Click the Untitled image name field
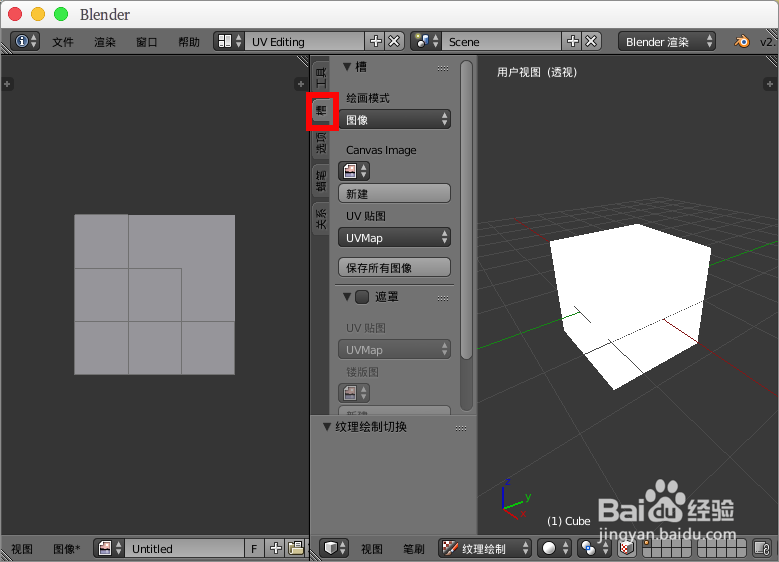This screenshot has width=779, height=562. click(x=184, y=548)
